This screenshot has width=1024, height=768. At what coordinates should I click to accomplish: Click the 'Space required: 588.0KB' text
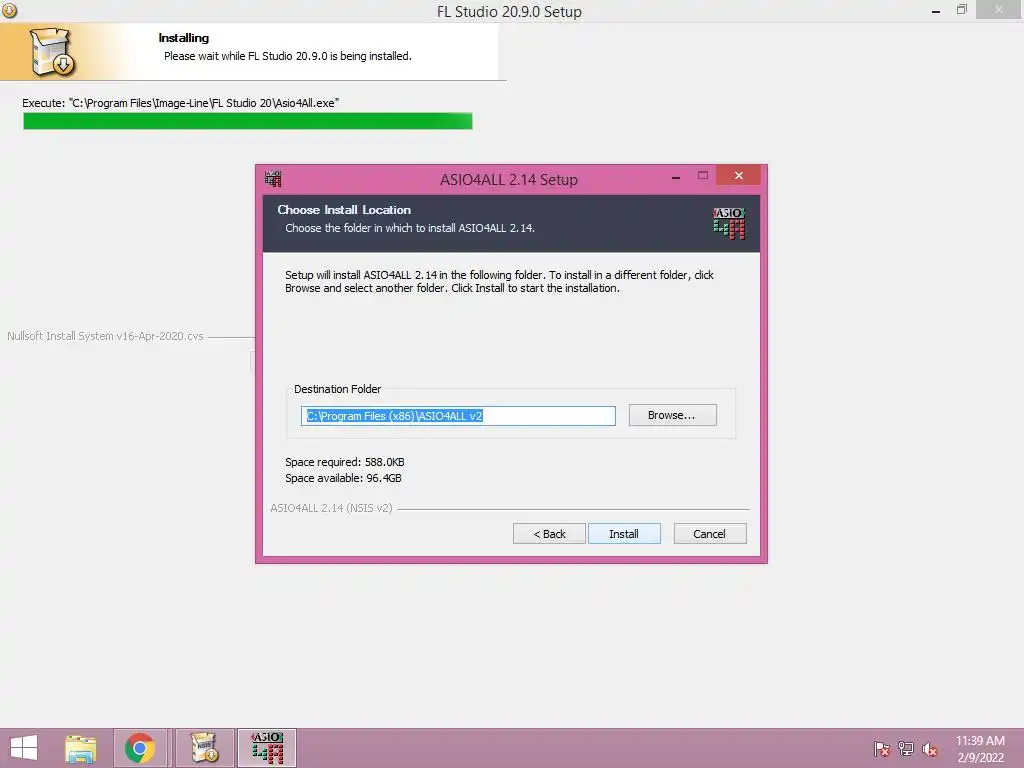(x=345, y=462)
